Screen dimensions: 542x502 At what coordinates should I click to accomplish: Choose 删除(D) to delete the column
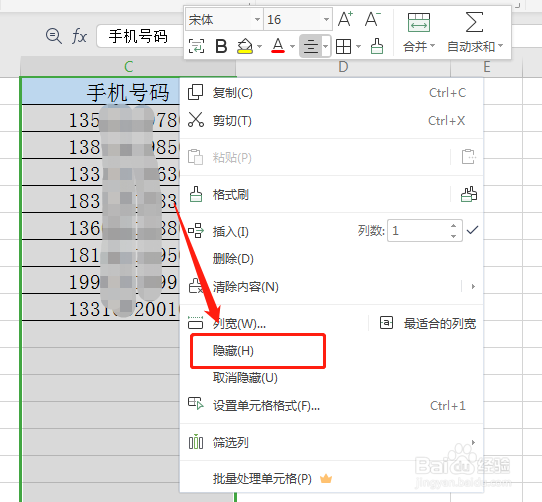pos(233,259)
